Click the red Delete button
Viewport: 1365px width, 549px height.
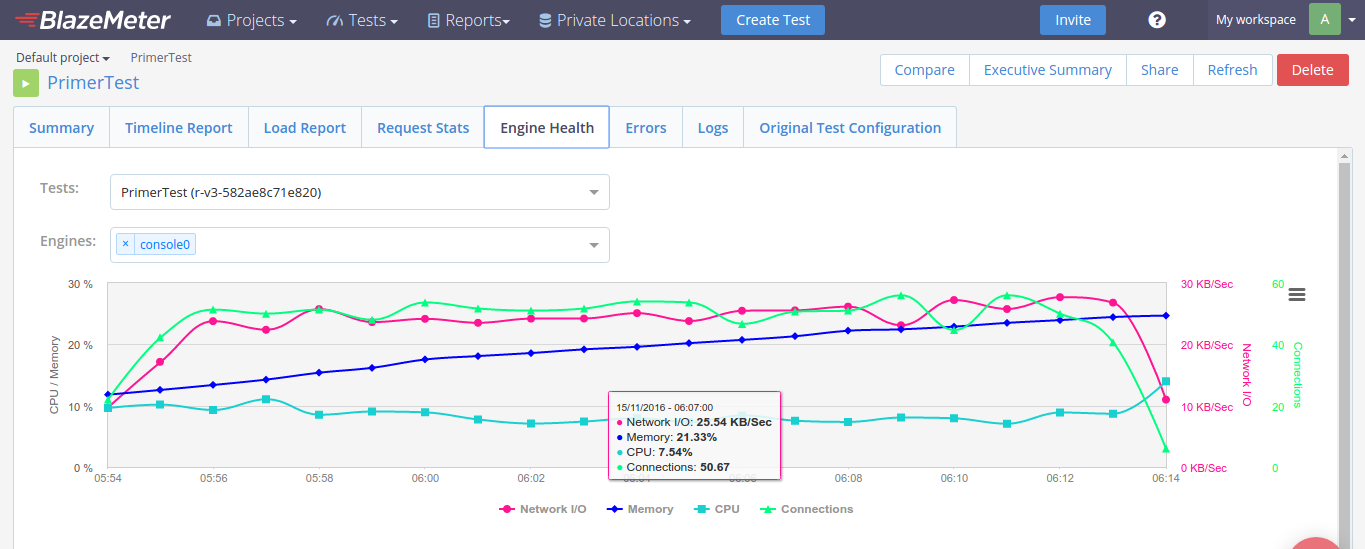click(x=1312, y=70)
